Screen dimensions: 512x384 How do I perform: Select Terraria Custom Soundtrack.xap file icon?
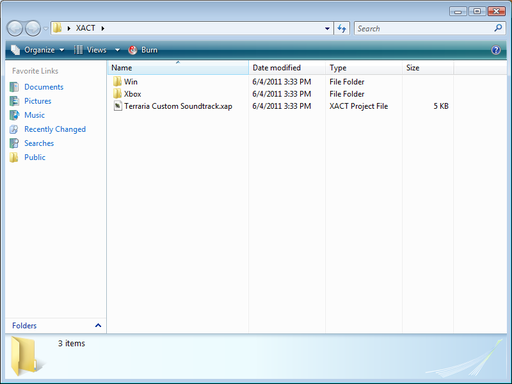coord(117,106)
